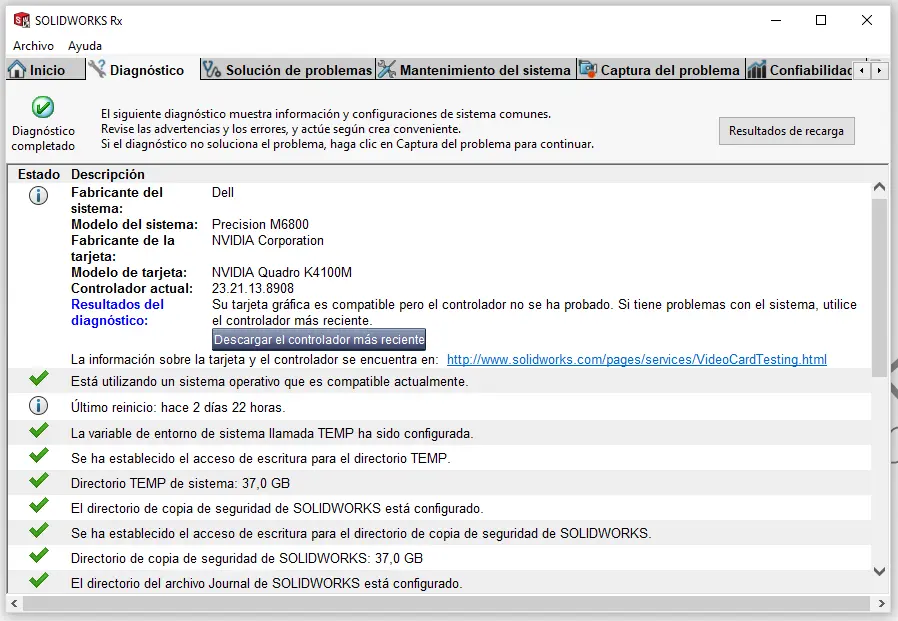Click the right arrow to reveal hidden tabs
898x621 pixels.
[879, 70]
